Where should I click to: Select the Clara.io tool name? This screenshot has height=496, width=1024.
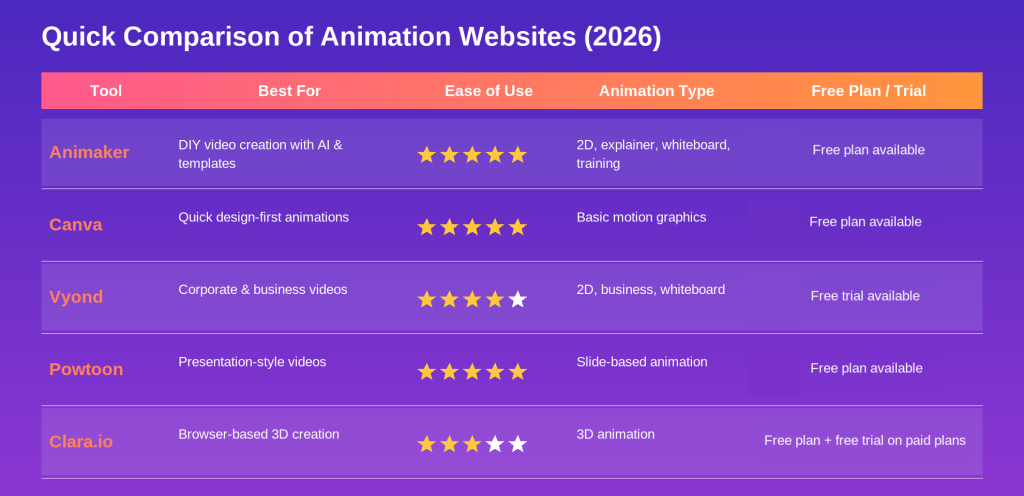coord(81,442)
